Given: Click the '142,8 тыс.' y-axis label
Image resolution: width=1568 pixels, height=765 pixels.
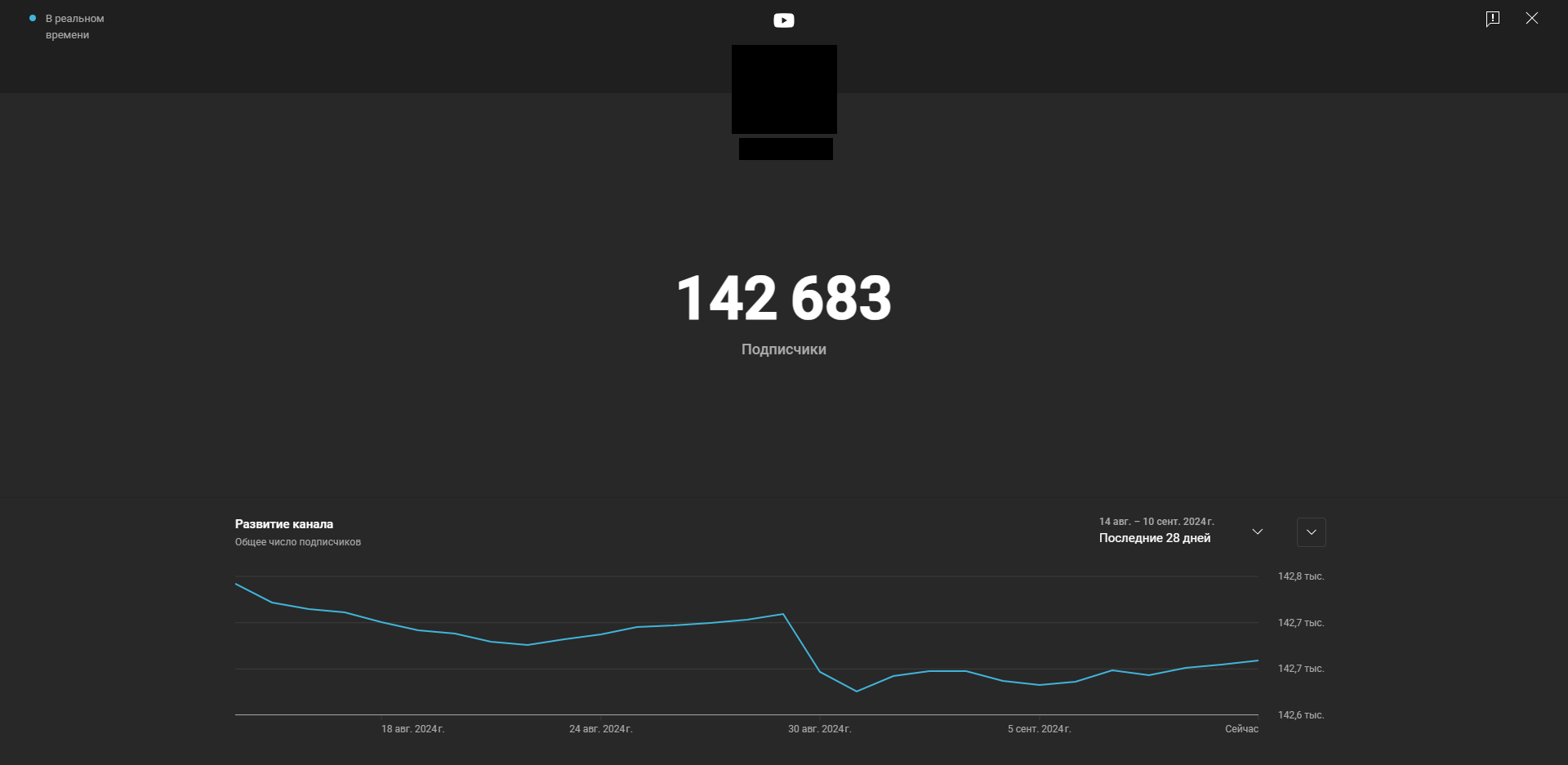Looking at the screenshot, I should tap(1301, 576).
